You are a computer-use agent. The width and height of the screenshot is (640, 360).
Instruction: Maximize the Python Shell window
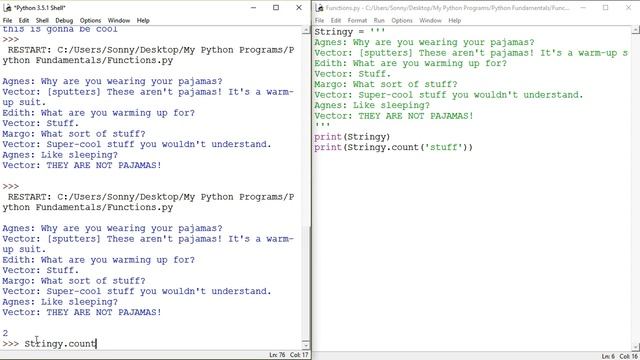coord(276,8)
